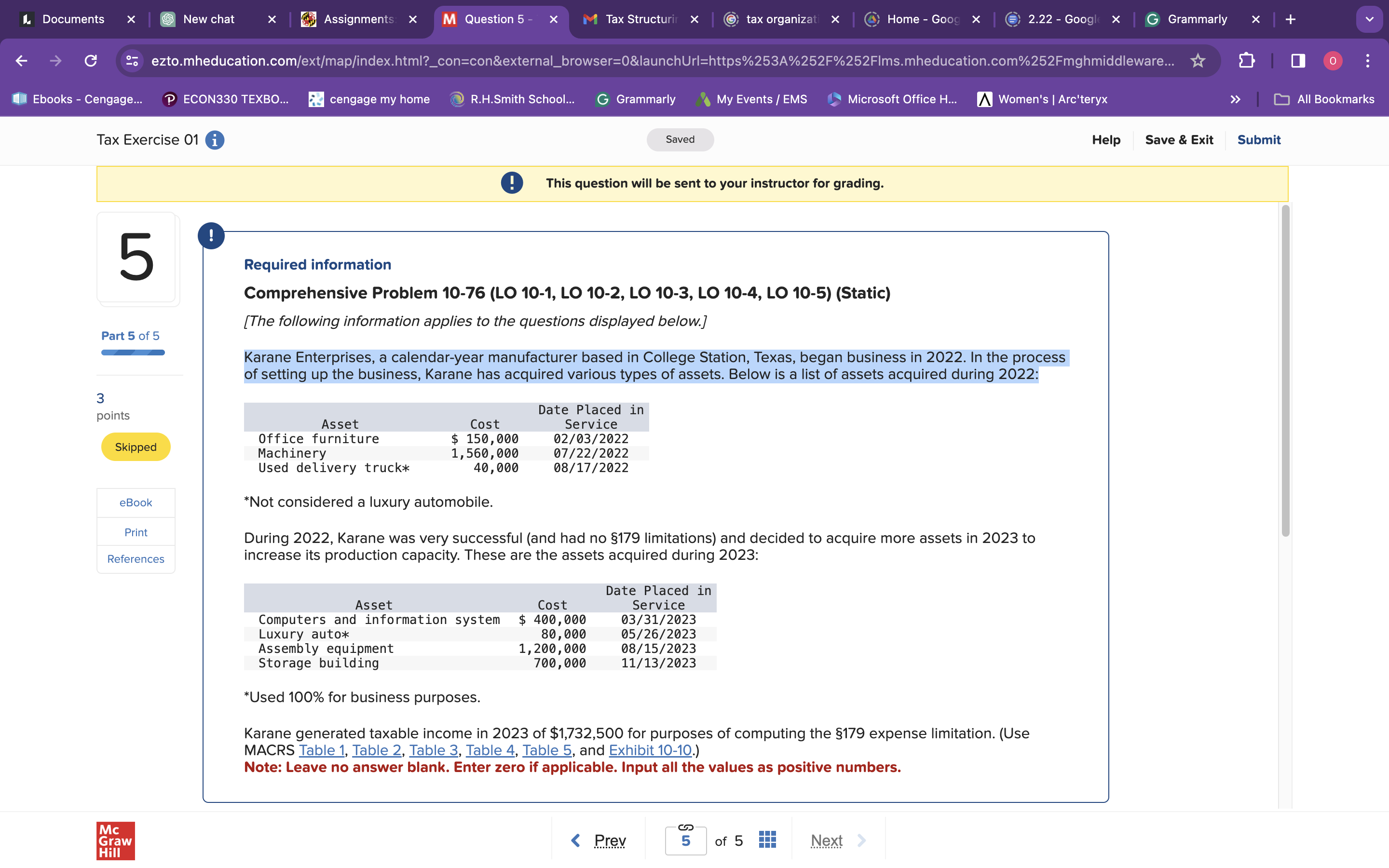The height and width of the screenshot is (868, 1389).
Task: Go back using the browser back arrow
Action: (x=21, y=61)
